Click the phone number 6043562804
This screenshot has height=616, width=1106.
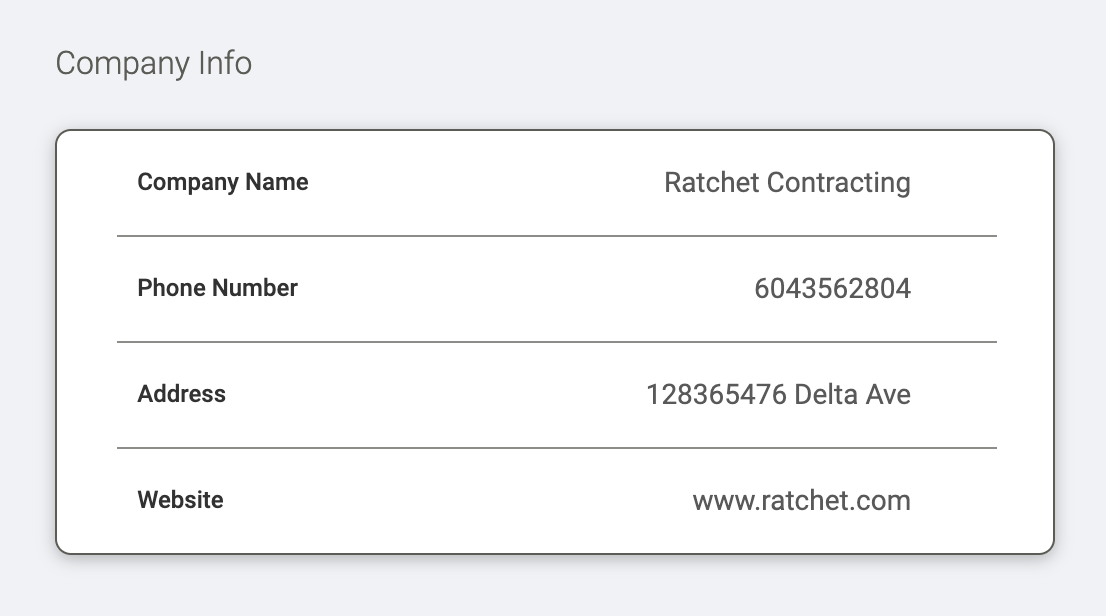(832, 289)
